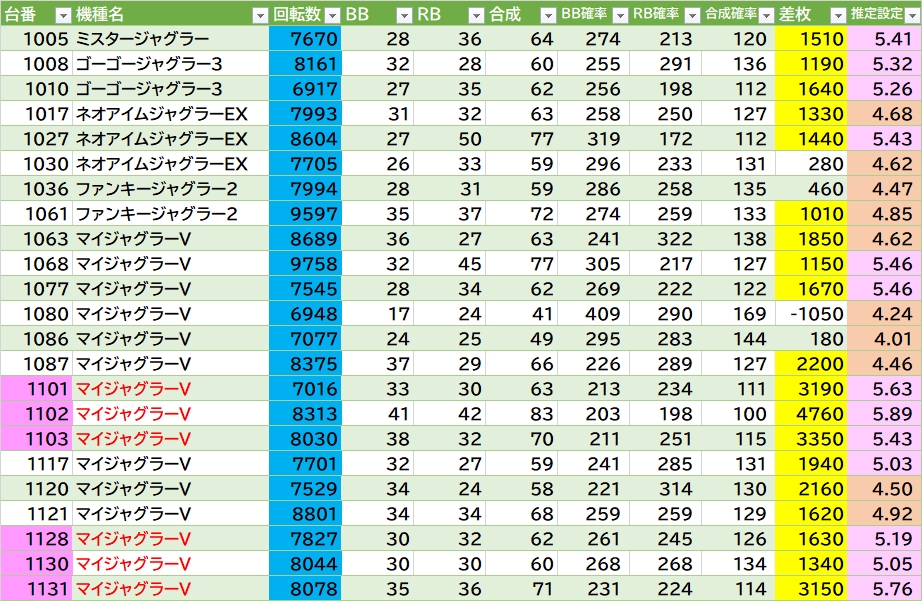Select the pink 台番 cell 1101
Image resolution: width=922 pixels, height=601 pixels.
coord(36,389)
